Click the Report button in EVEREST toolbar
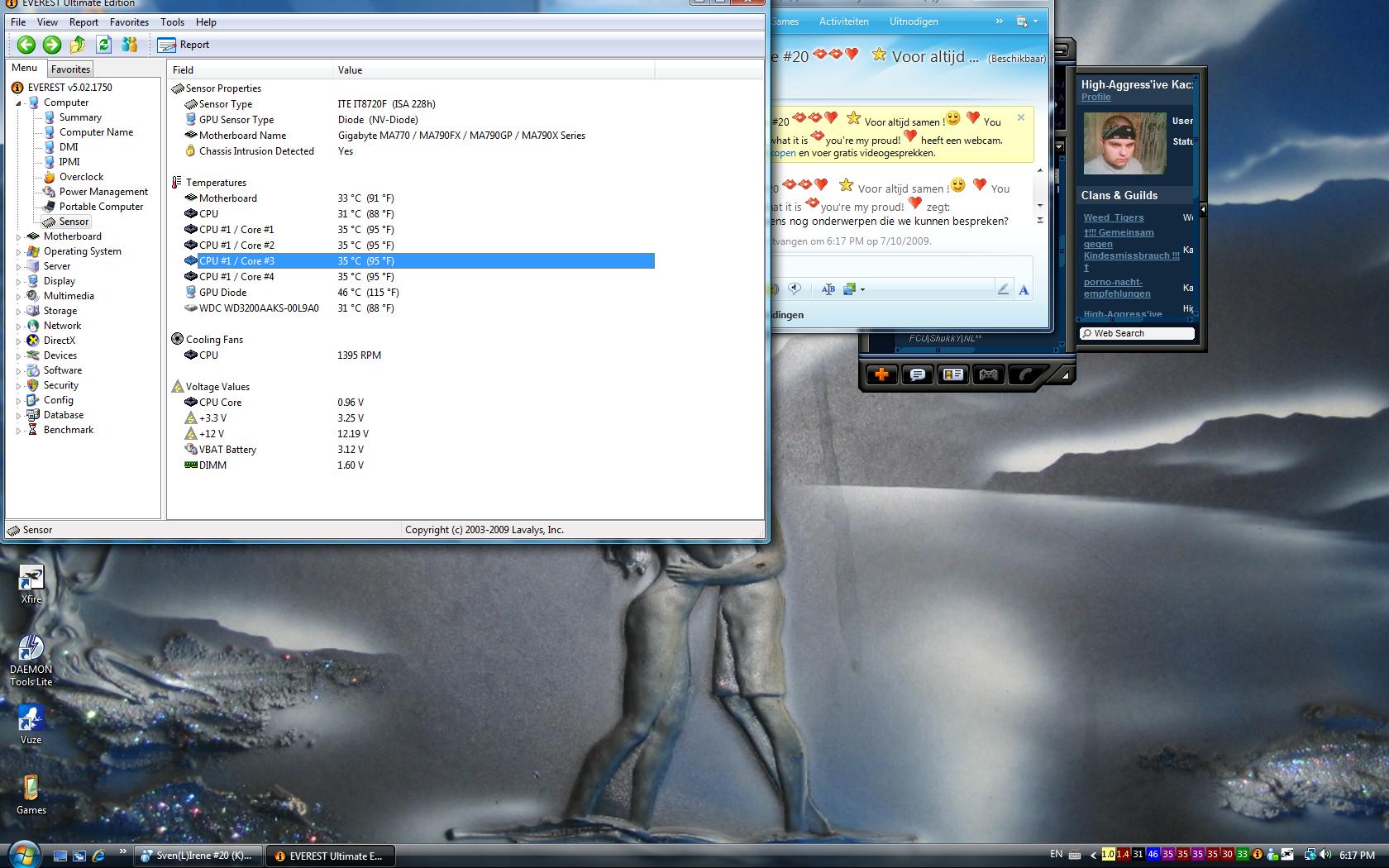This screenshot has width=1389, height=868. [x=184, y=45]
